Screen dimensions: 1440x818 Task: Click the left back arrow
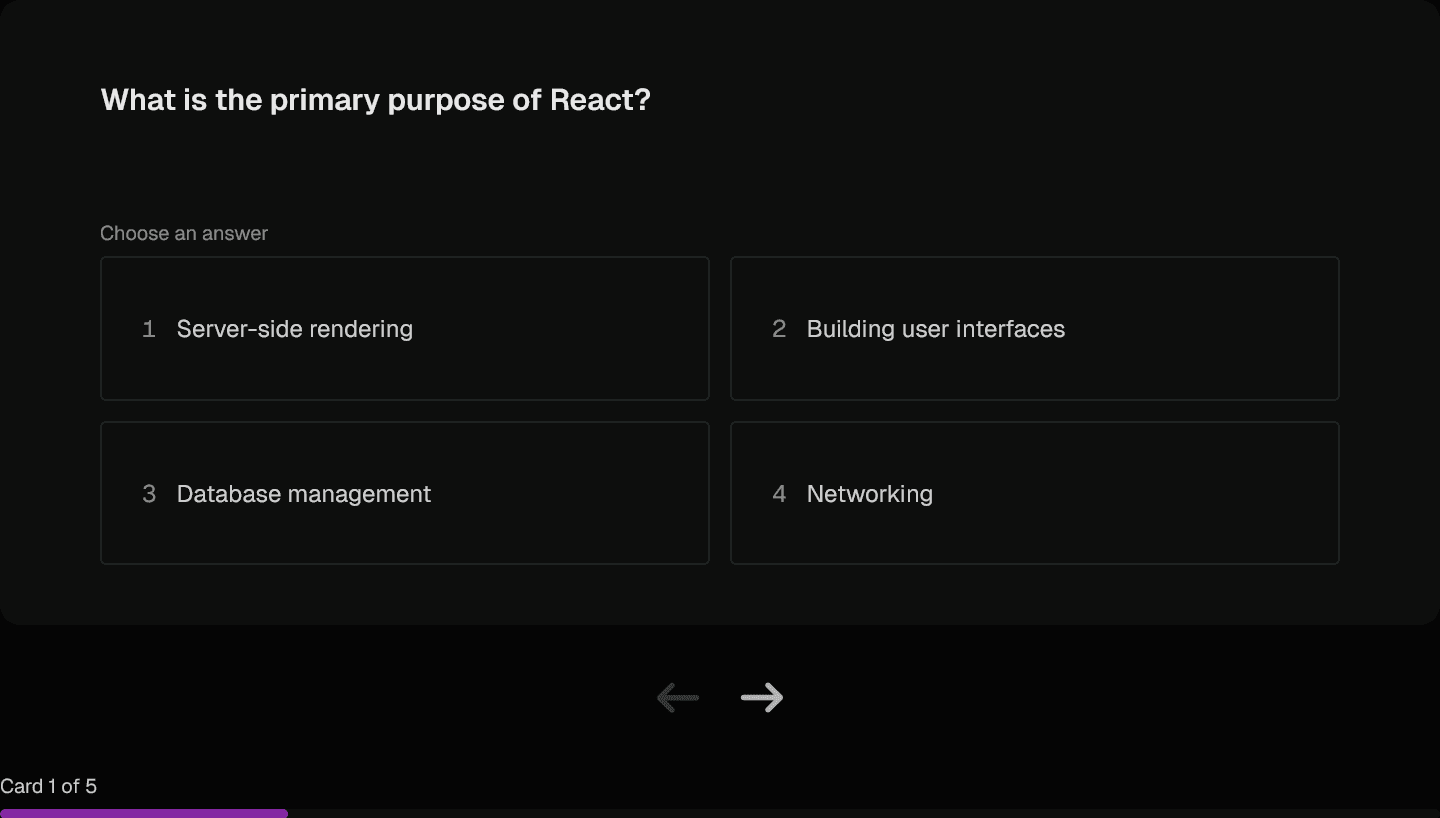point(677,697)
